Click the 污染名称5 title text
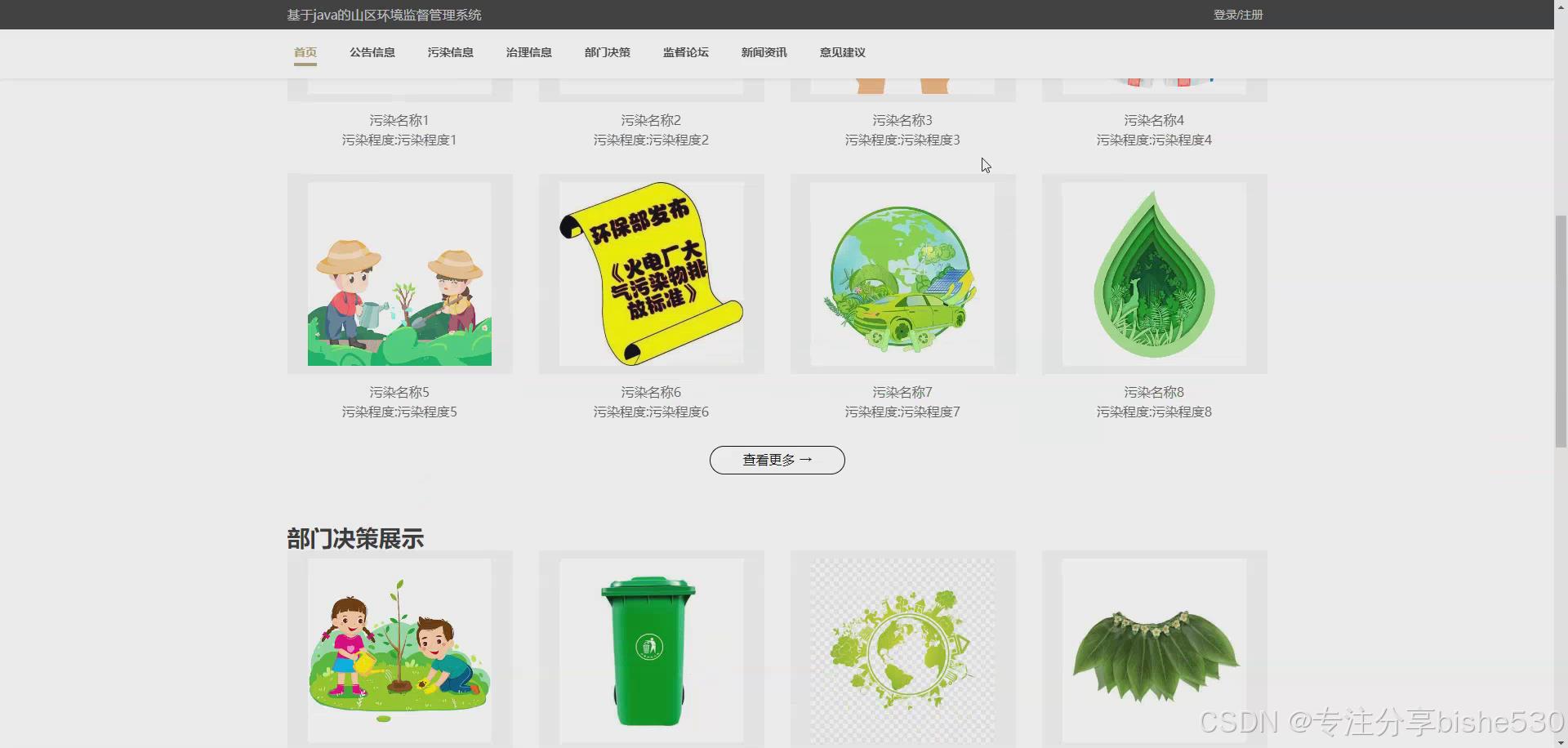The height and width of the screenshot is (748, 1568). pyautogui.click(x=399, y=392)
